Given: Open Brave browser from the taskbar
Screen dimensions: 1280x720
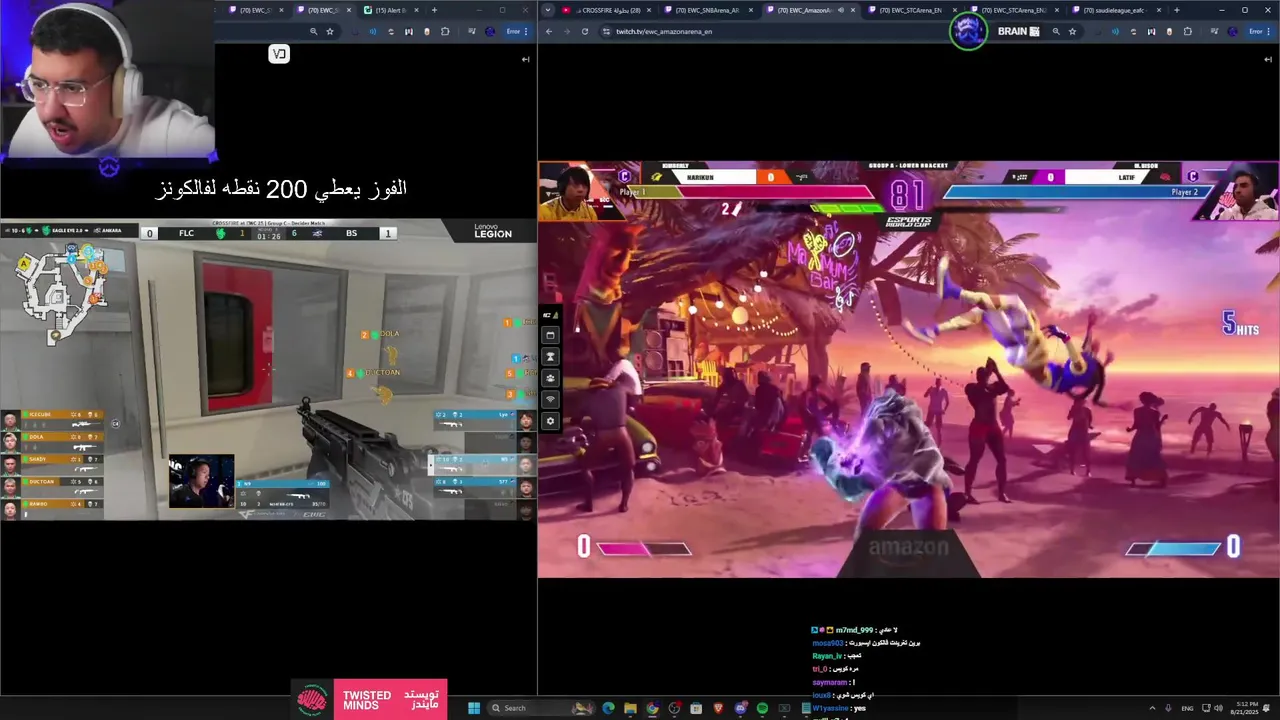Looking at the screenshot, I should pos(718,708).
